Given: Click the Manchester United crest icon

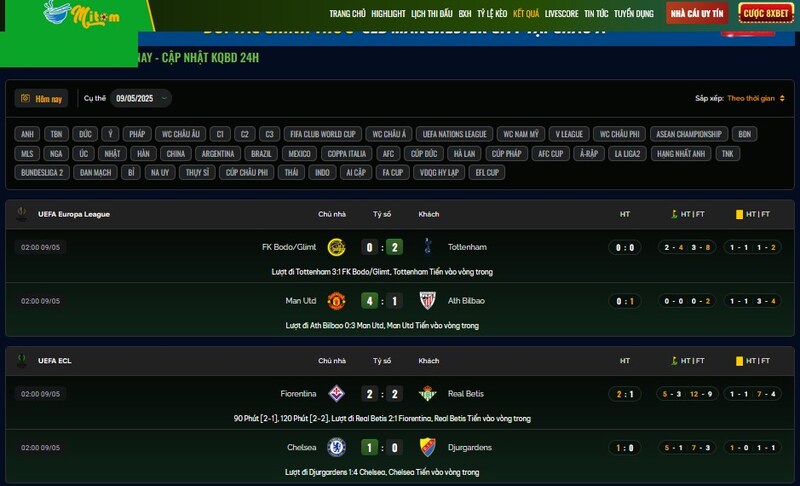Looking at the screenshot, I should coord(336,301).
